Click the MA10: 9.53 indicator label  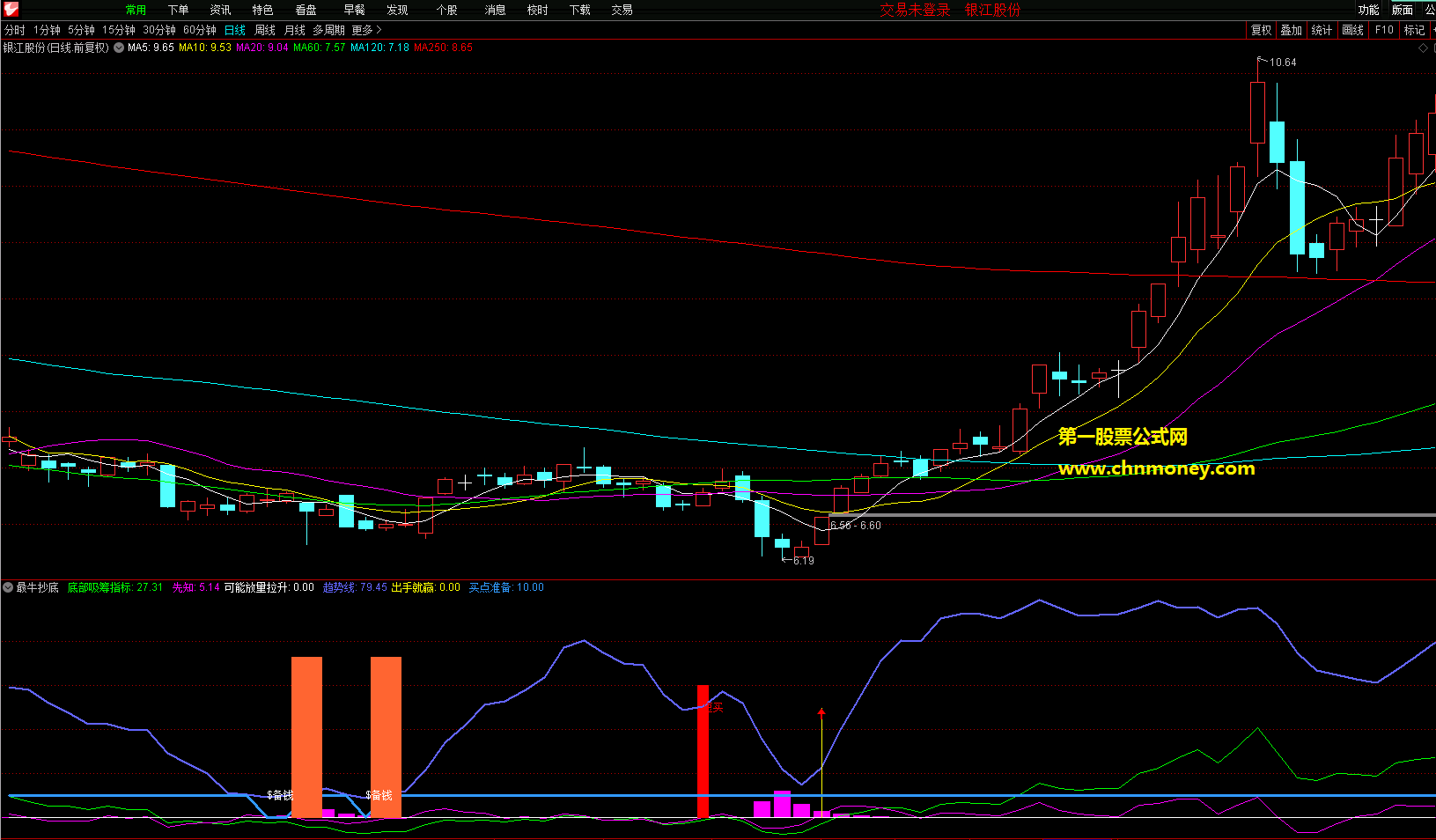204,48
